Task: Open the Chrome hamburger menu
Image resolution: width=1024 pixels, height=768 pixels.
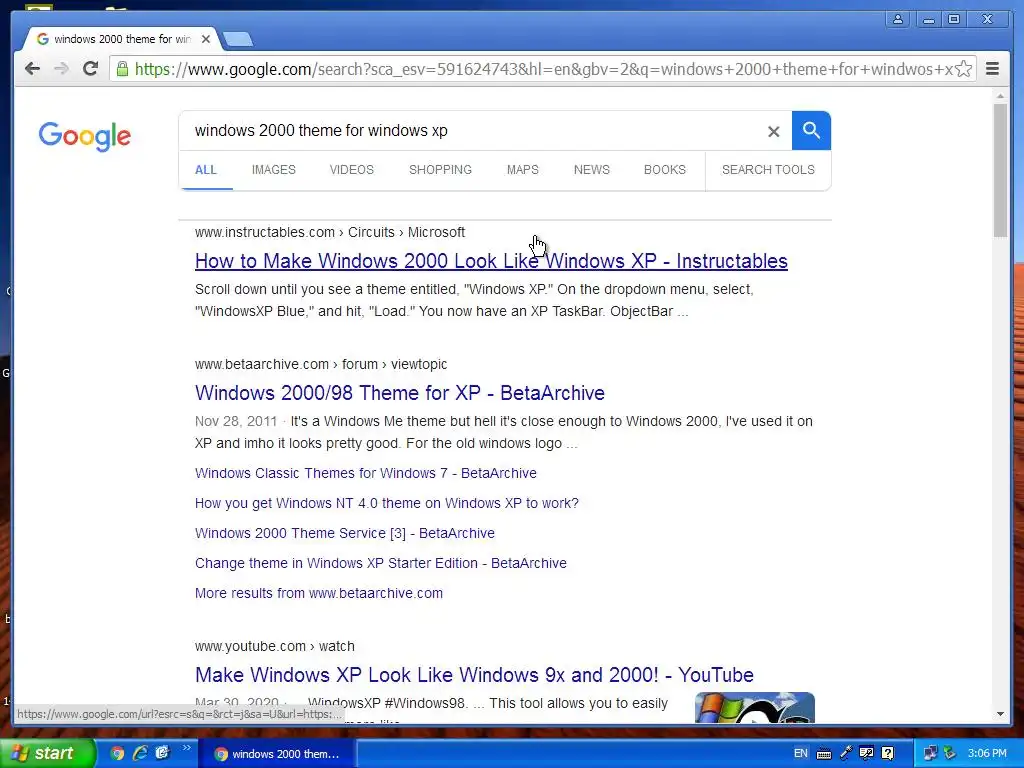Action: click(992, 69)
